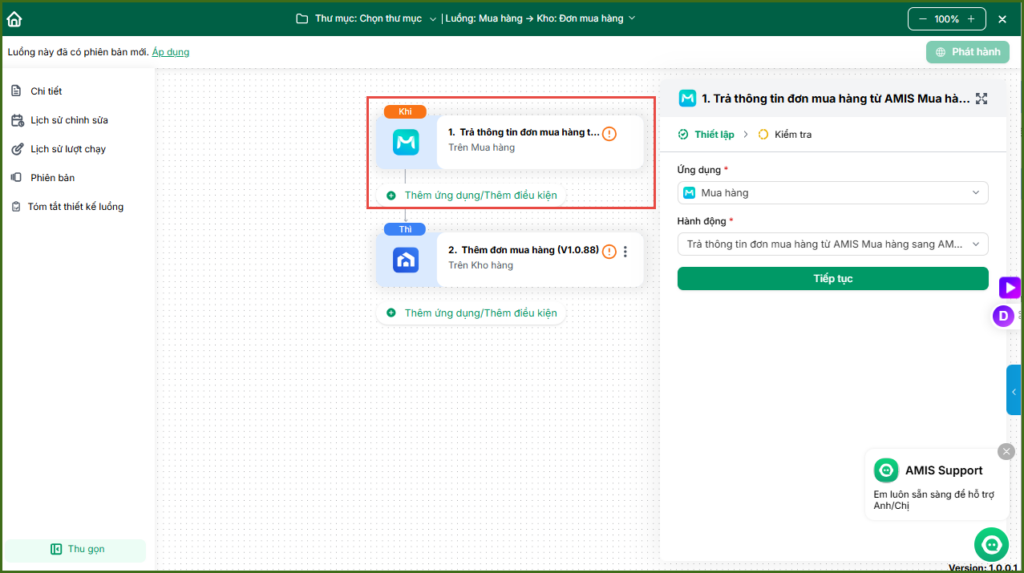Click the Chi tiết document icon
Viewport: 1024px width, 573px height.
16,91
